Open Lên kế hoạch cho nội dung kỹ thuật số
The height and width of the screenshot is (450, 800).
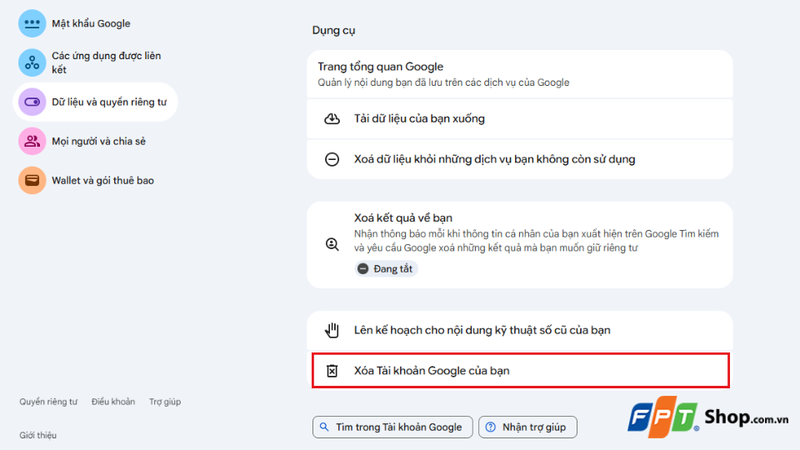pos(519,330)
